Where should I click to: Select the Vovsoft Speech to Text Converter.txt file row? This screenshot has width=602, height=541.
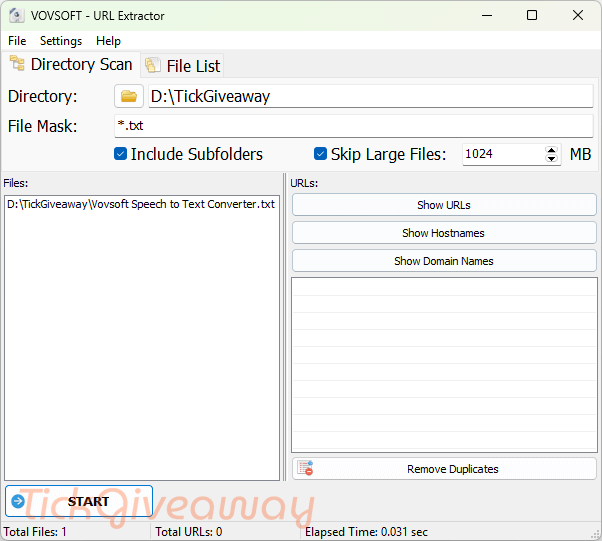point(141,204)
